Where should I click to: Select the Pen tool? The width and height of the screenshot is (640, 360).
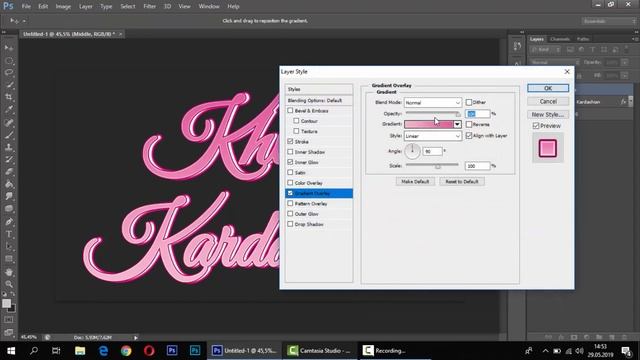coord(9,222)
